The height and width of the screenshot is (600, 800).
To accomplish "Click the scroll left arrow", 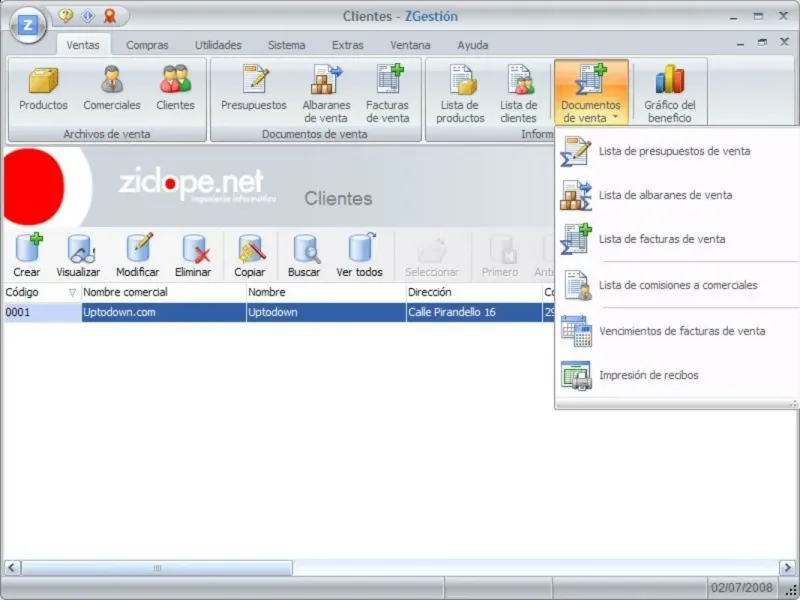I will click(12, 567).
